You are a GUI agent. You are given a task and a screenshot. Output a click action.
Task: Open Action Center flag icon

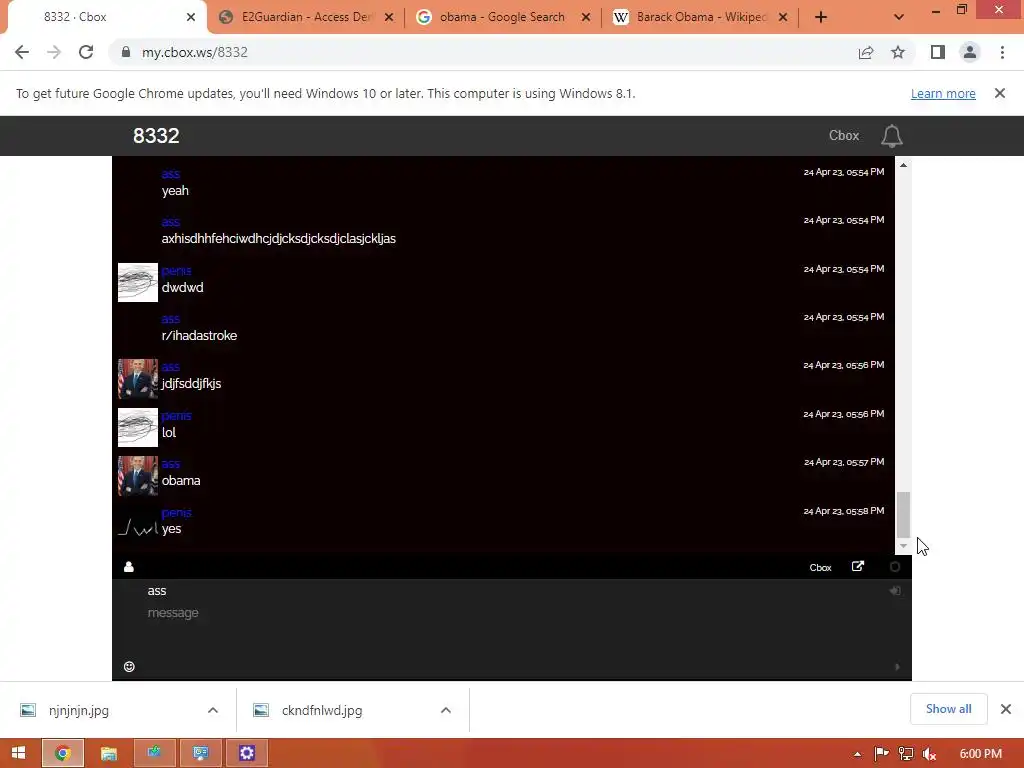882,754
